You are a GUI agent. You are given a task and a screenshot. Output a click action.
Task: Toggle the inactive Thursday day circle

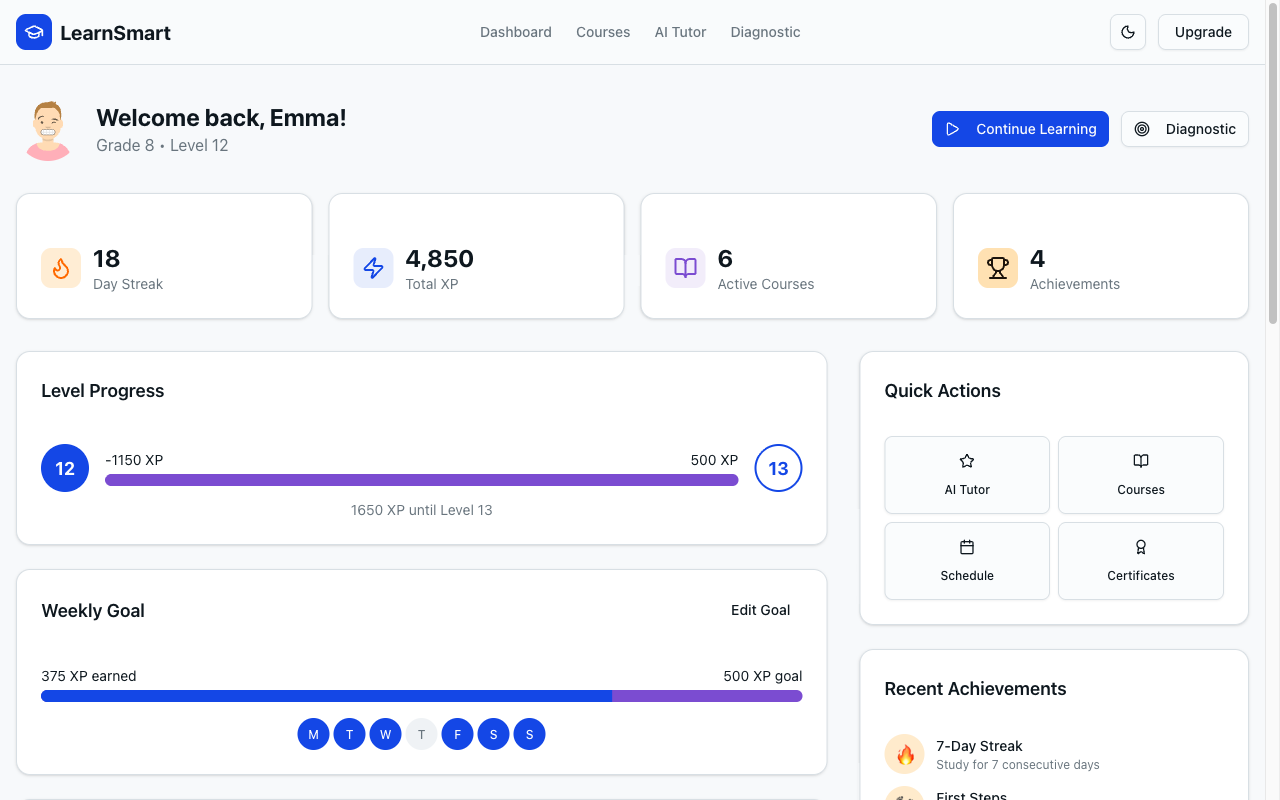(421, 735)
